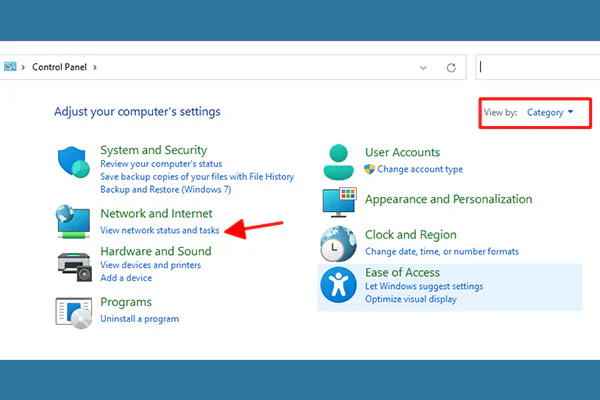600x400 pixels.
Task: Open the User Accounts category
Action: (402, 152)
